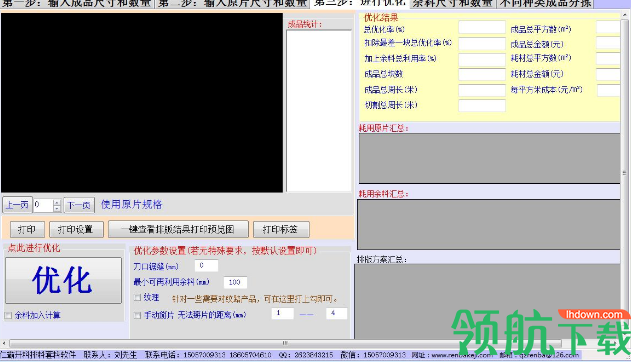Click the 成品总平方数 result field

pos(608,28)
